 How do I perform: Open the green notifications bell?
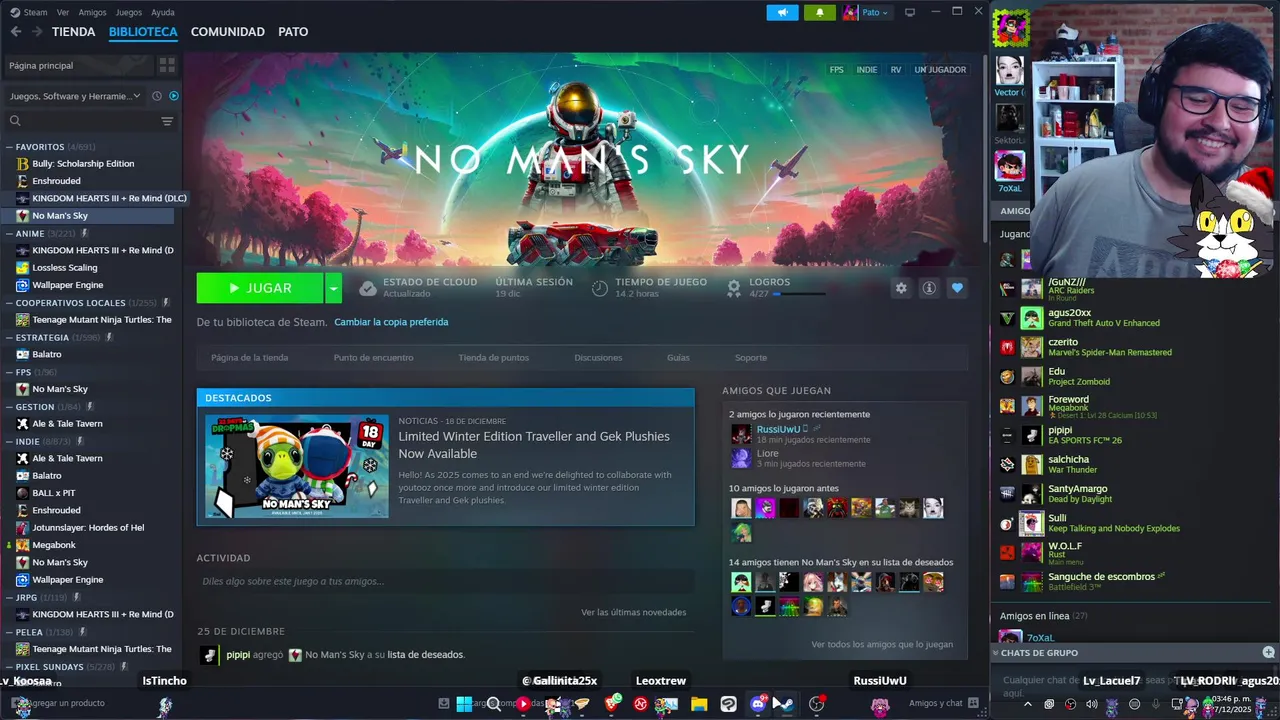point(820,12)
